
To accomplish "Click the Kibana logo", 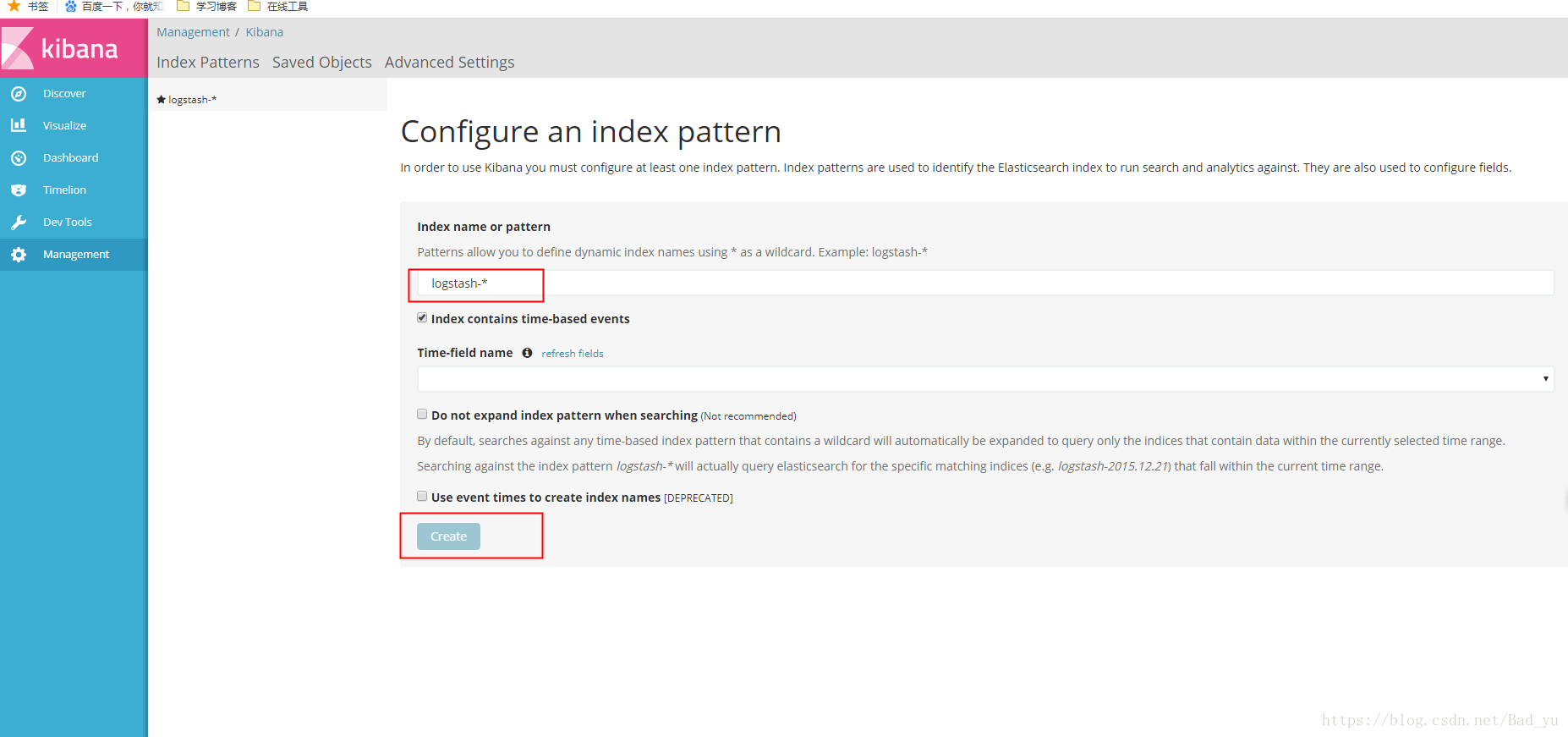I will point(74,48).
